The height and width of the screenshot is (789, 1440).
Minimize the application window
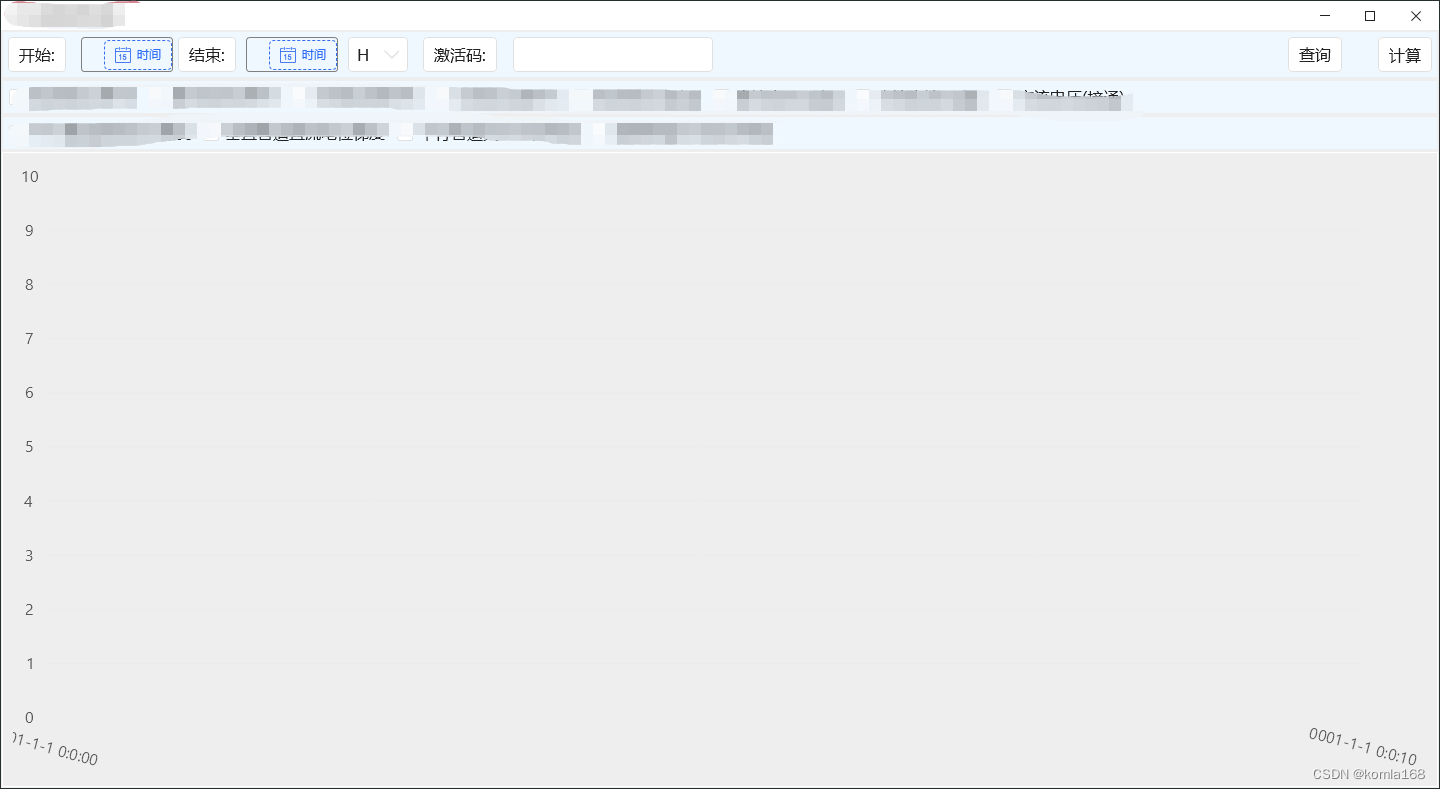point(1325,16)
